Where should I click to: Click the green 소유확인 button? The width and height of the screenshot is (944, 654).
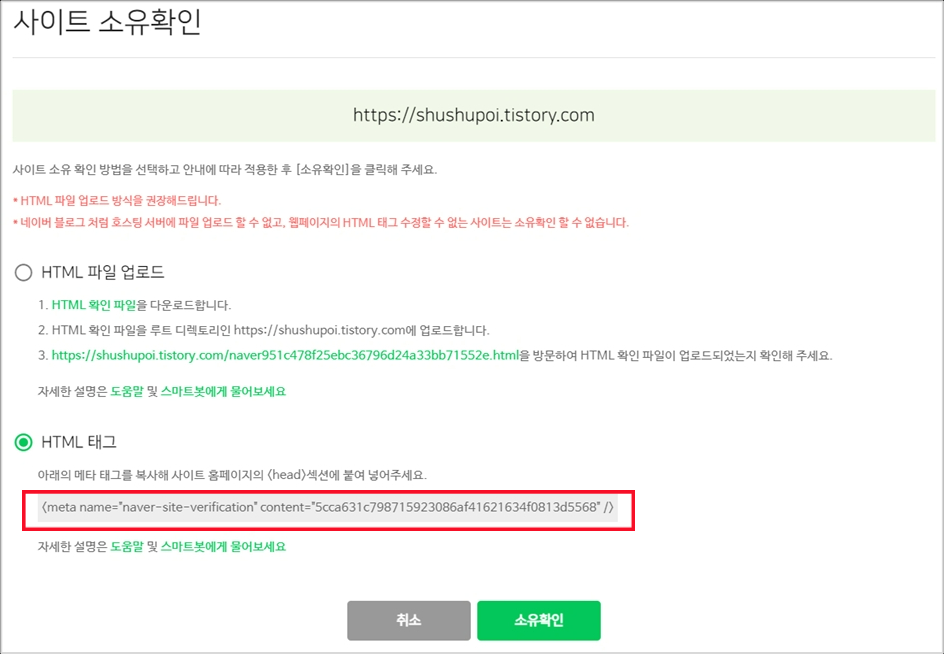click(x=539, y=620)
